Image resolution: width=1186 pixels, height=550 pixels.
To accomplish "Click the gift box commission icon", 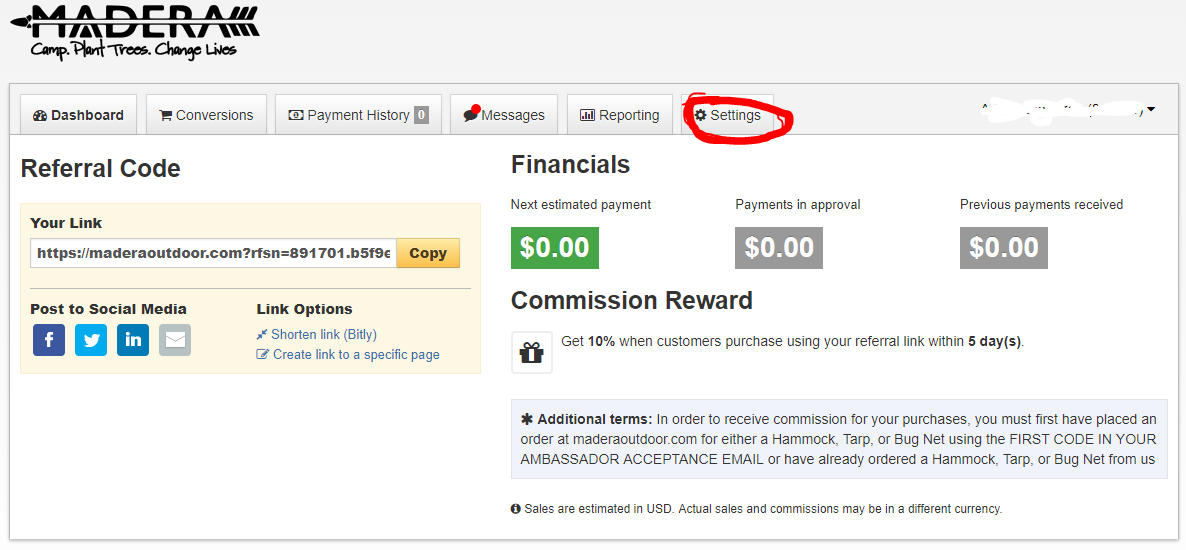I will click(531, 353).
